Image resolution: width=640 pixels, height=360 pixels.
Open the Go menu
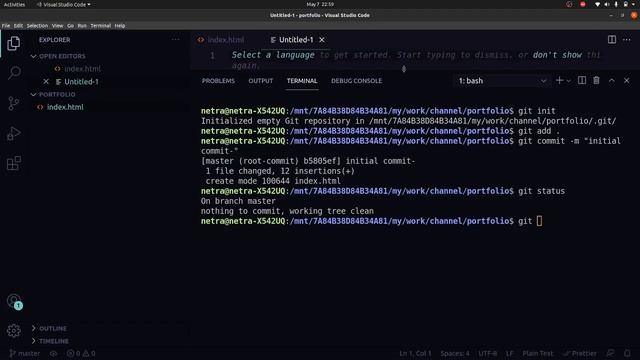coord(70,25)
